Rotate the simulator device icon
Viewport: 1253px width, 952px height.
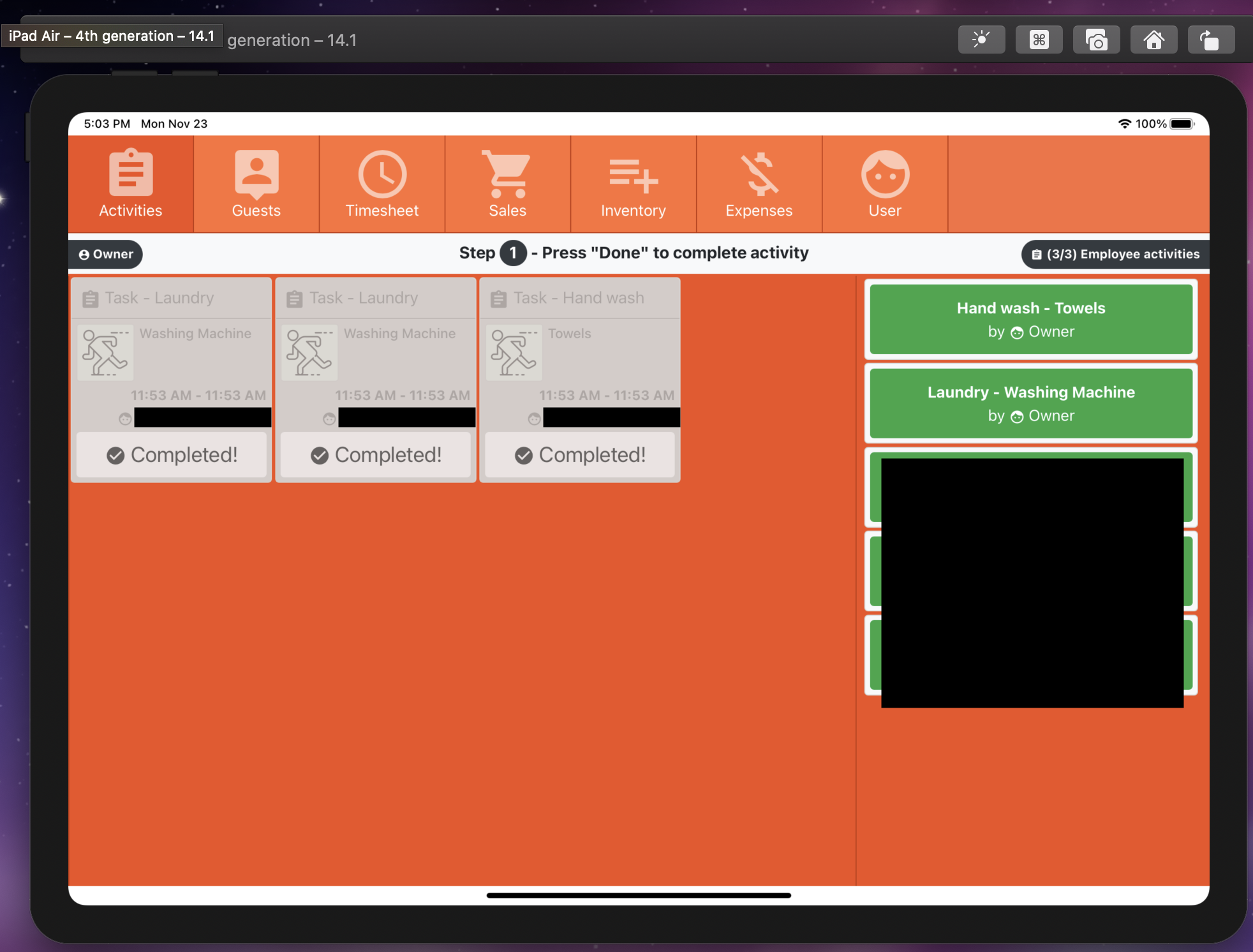pos(1210,40)
